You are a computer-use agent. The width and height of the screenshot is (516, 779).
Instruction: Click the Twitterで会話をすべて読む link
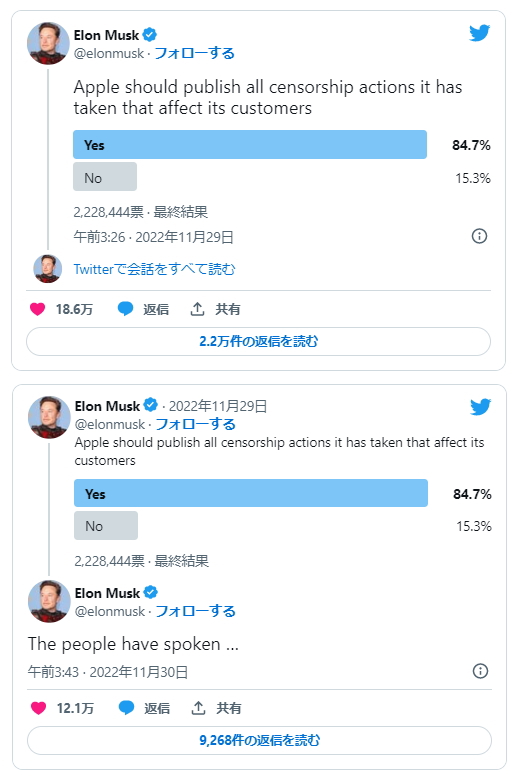click(154, 269)
